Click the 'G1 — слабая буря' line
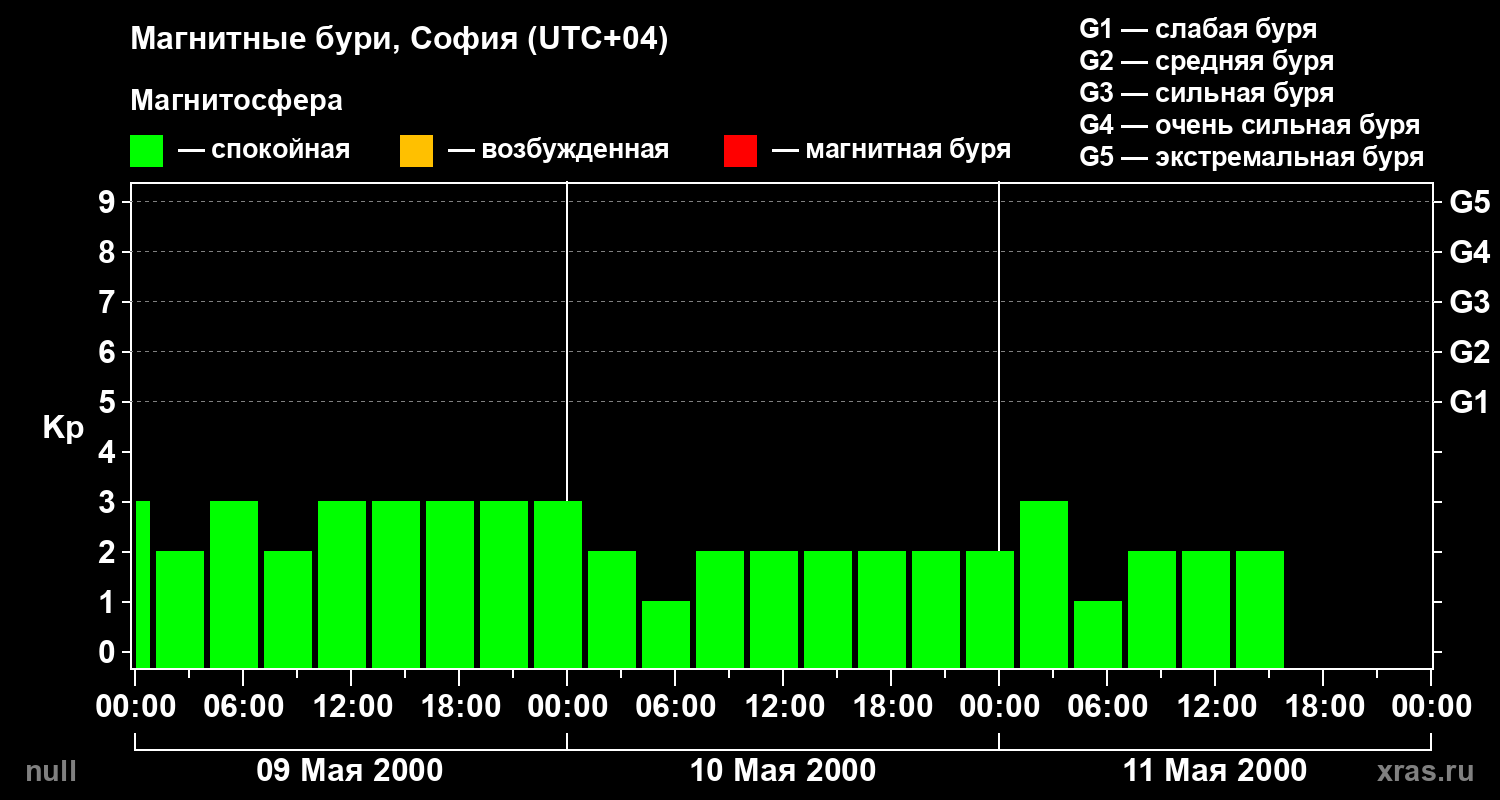The height and width of the screenshot is (800, 1500). 1198,28
